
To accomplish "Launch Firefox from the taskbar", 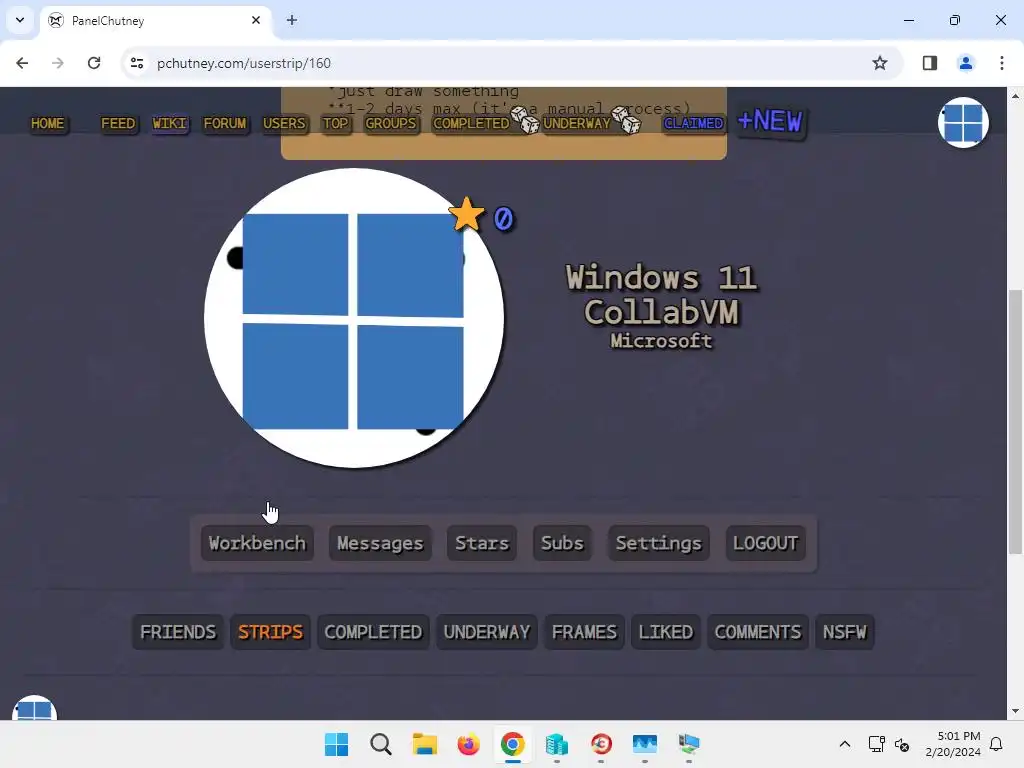I will [468, 744].
